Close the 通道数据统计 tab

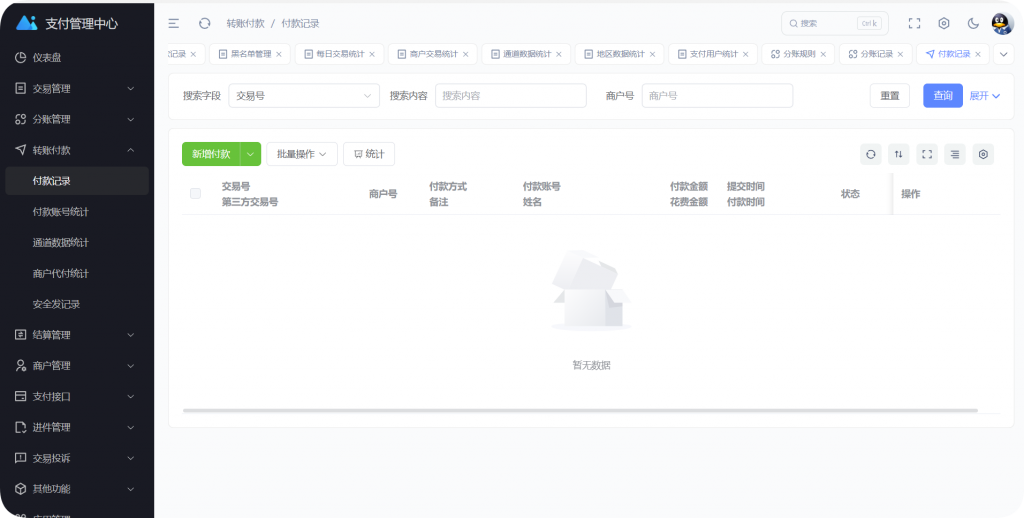coord(559,54)
